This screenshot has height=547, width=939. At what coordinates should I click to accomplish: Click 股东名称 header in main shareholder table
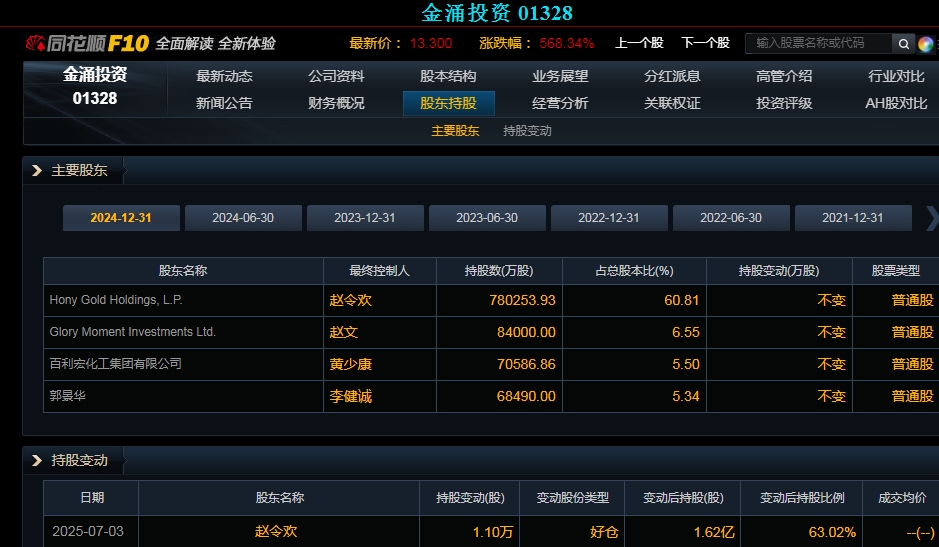tap(183, 271)
